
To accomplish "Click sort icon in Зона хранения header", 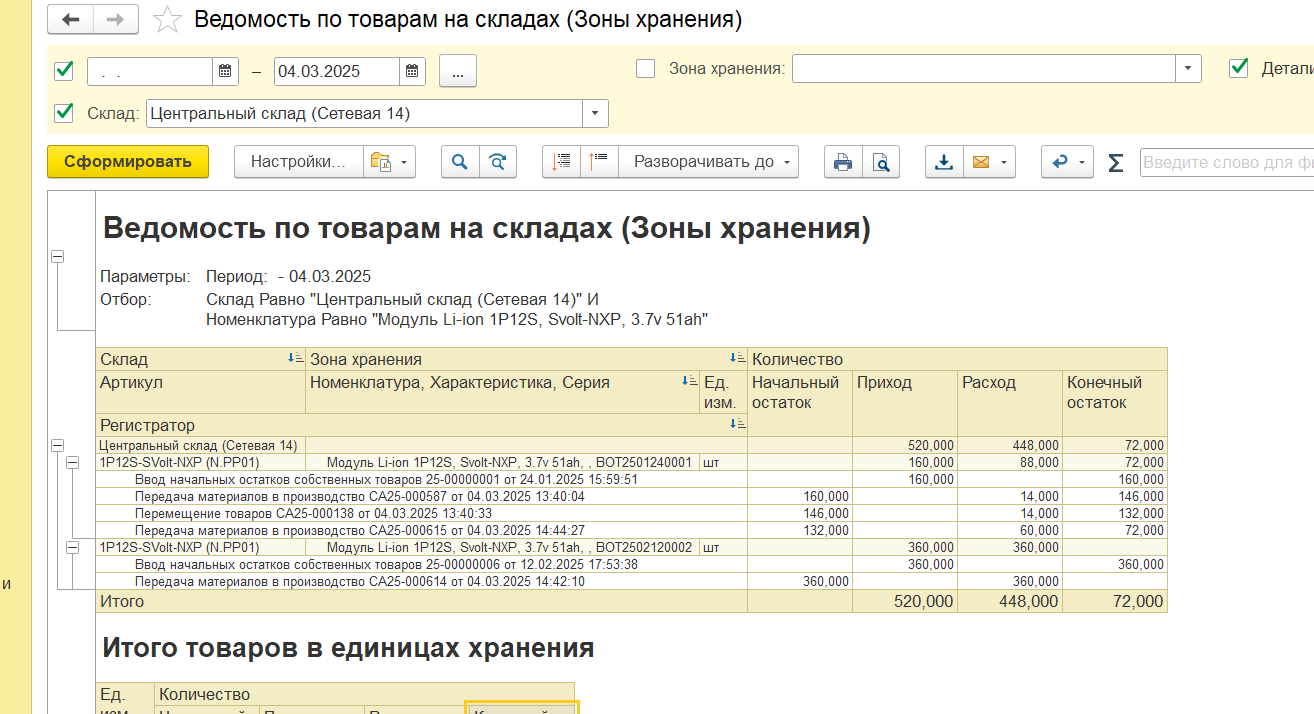I will coord(737,358).
